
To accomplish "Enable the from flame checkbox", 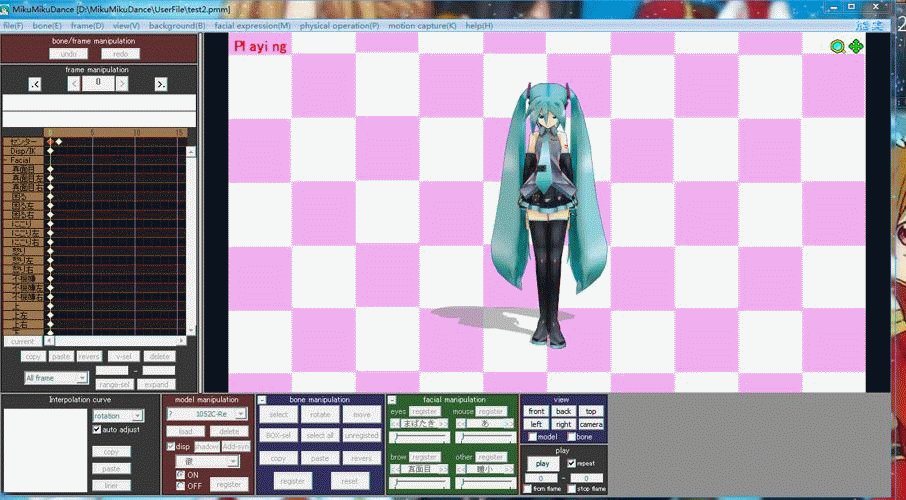I will point(528,489).
